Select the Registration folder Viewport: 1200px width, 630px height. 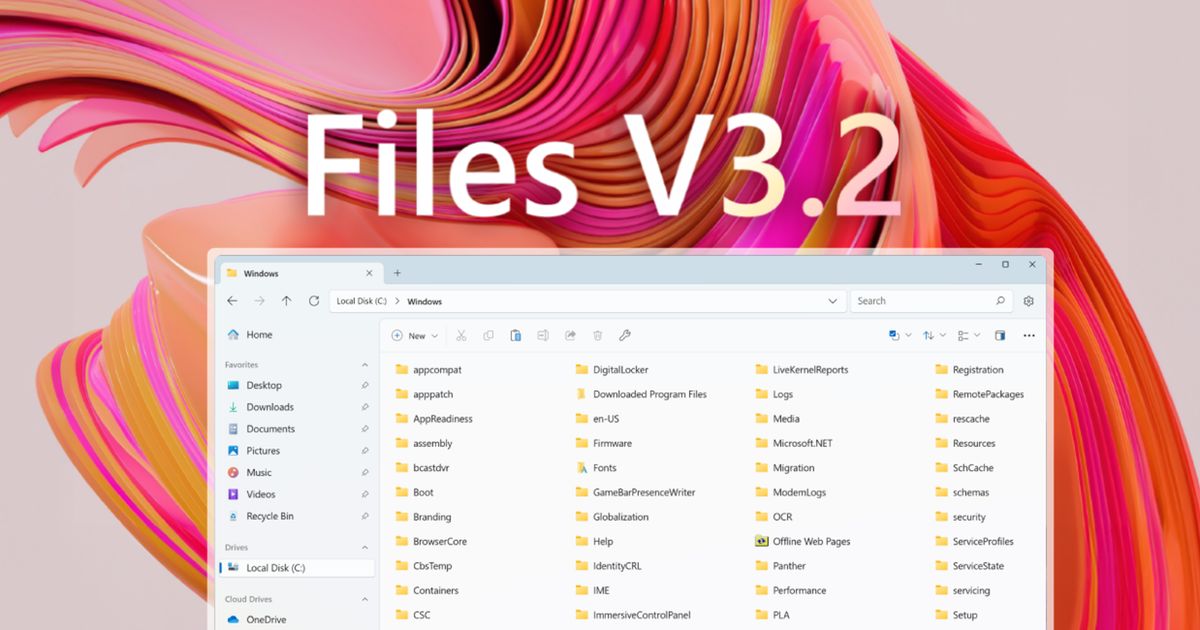pos(969,370)
